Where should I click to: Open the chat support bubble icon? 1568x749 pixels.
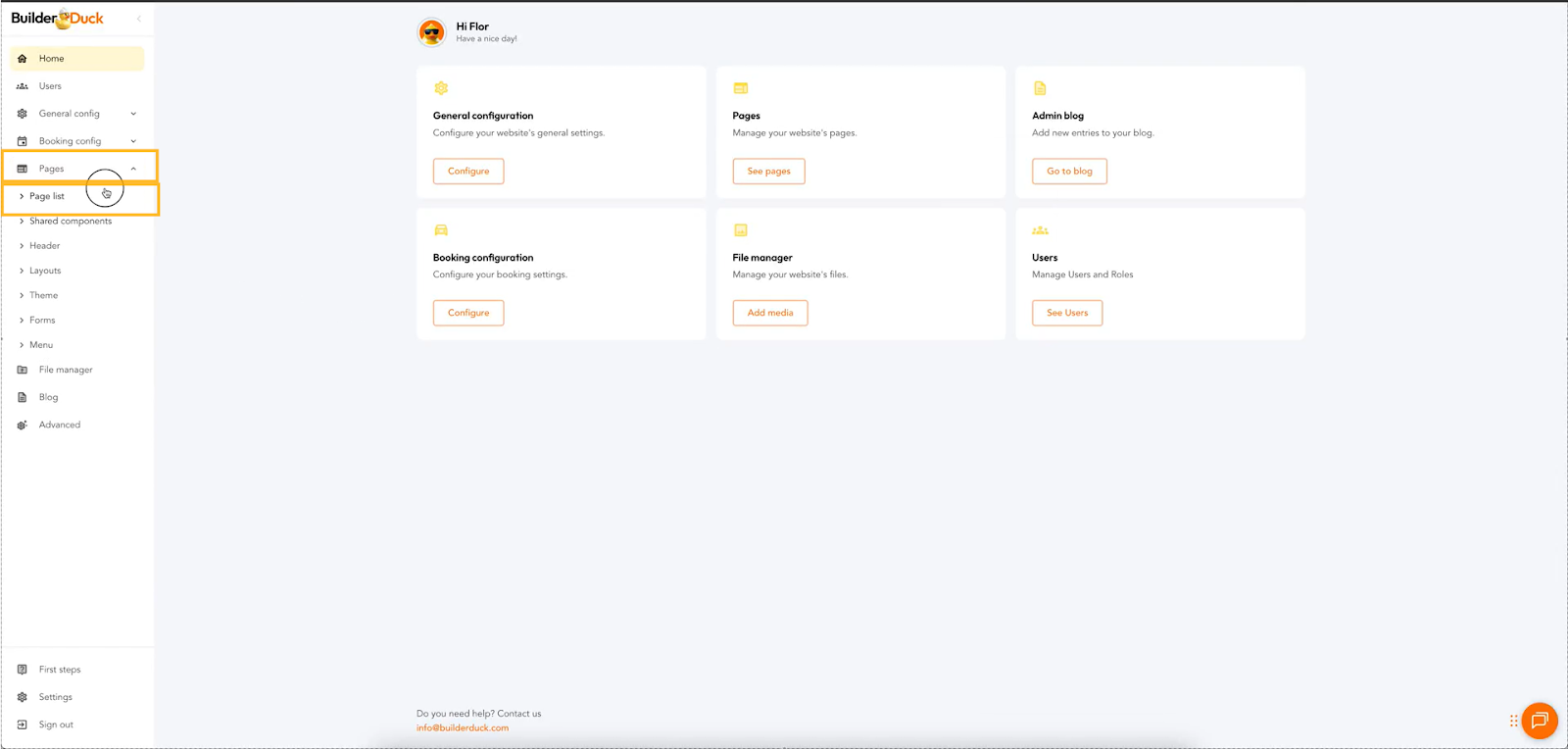click(x=1539, y=721)
